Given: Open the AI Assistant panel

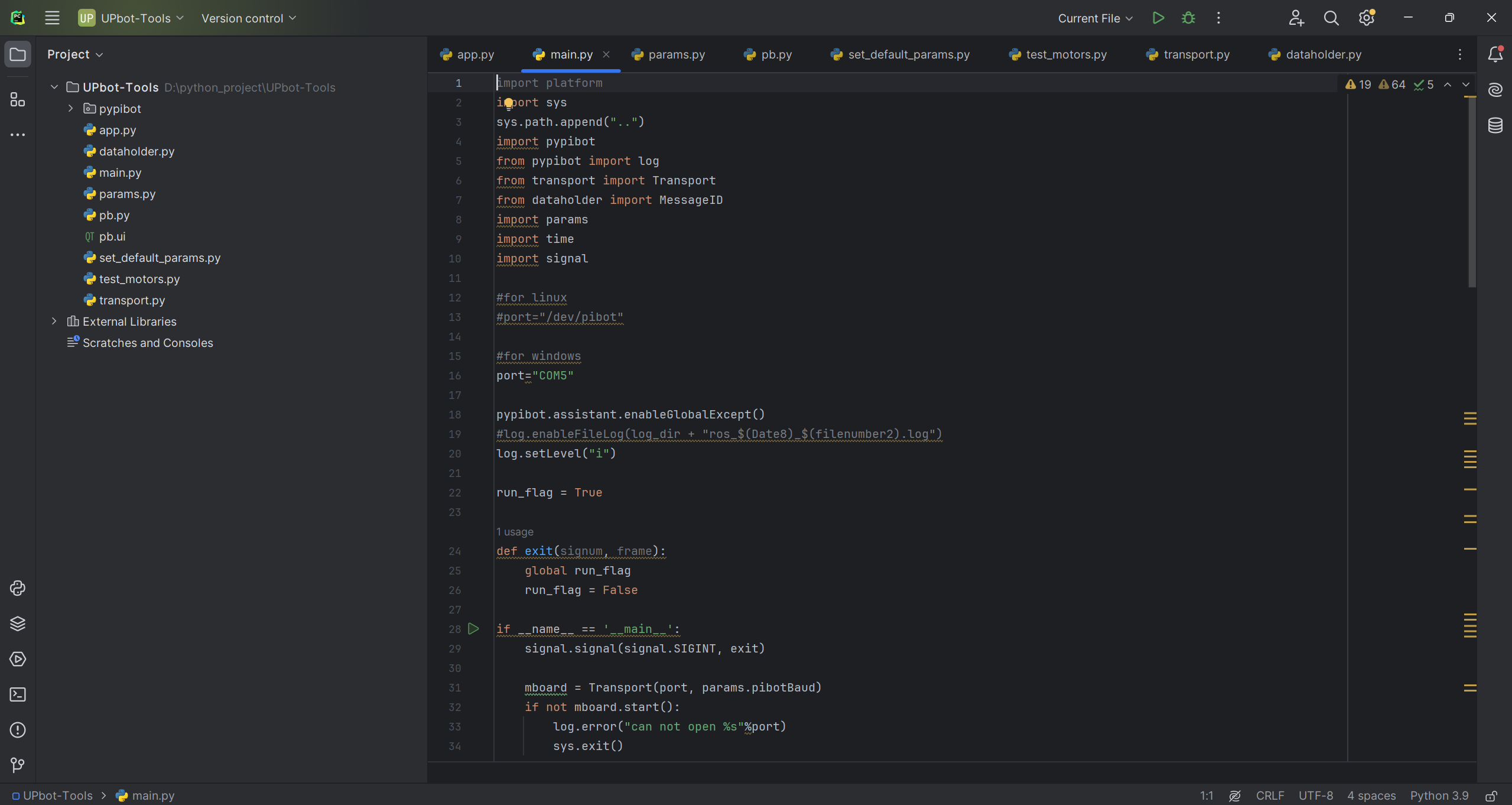Looking at the screenshot, I should click(x=1495, y=90).
